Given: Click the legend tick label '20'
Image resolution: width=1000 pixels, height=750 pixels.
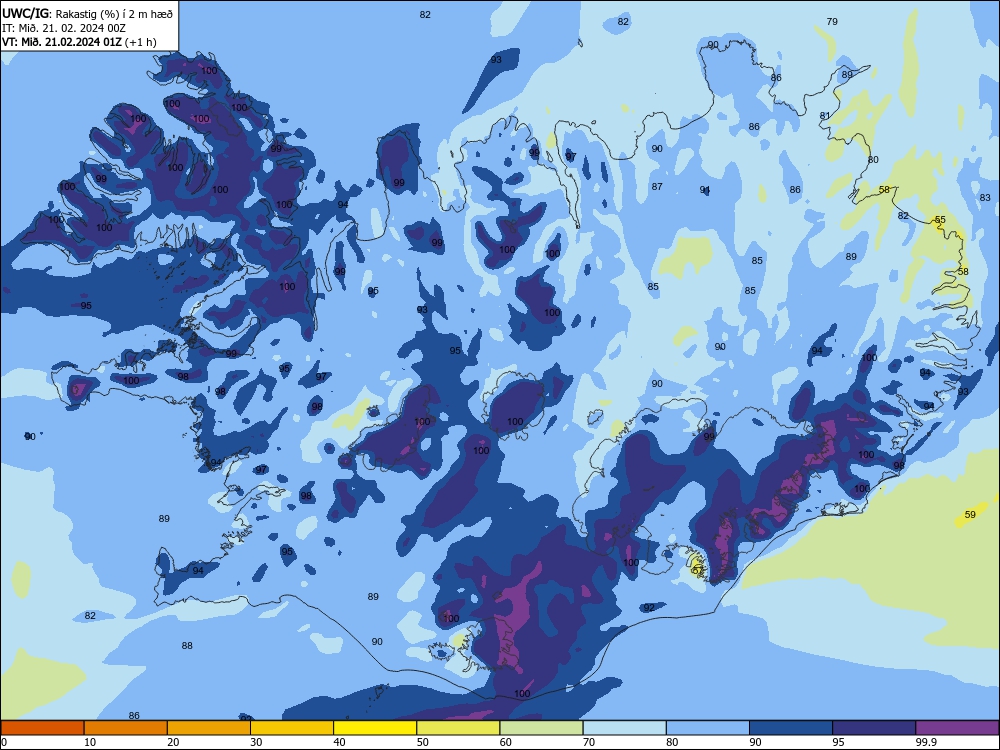Looking at the screenshot, I should (173, 742).
